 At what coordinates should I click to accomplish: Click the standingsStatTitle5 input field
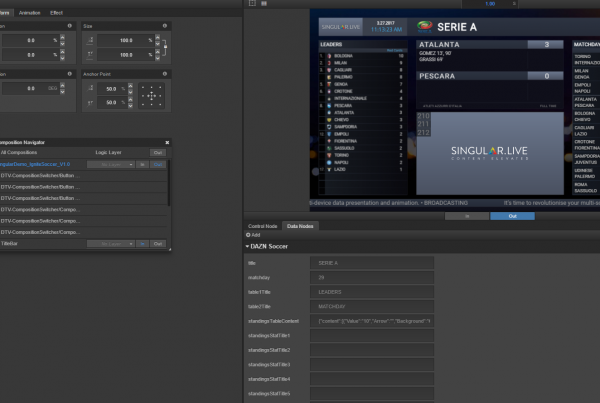click(372, 394)
